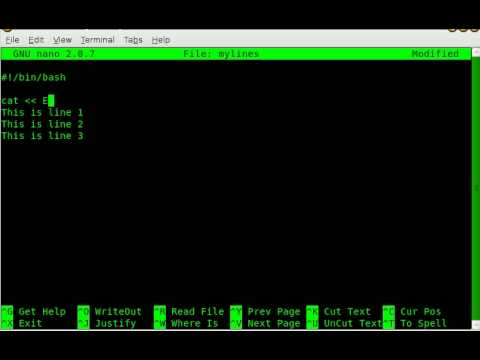Click the ^K key hint beside Cut Text
Screen dimensions: 480x360
tap(313, 312)
